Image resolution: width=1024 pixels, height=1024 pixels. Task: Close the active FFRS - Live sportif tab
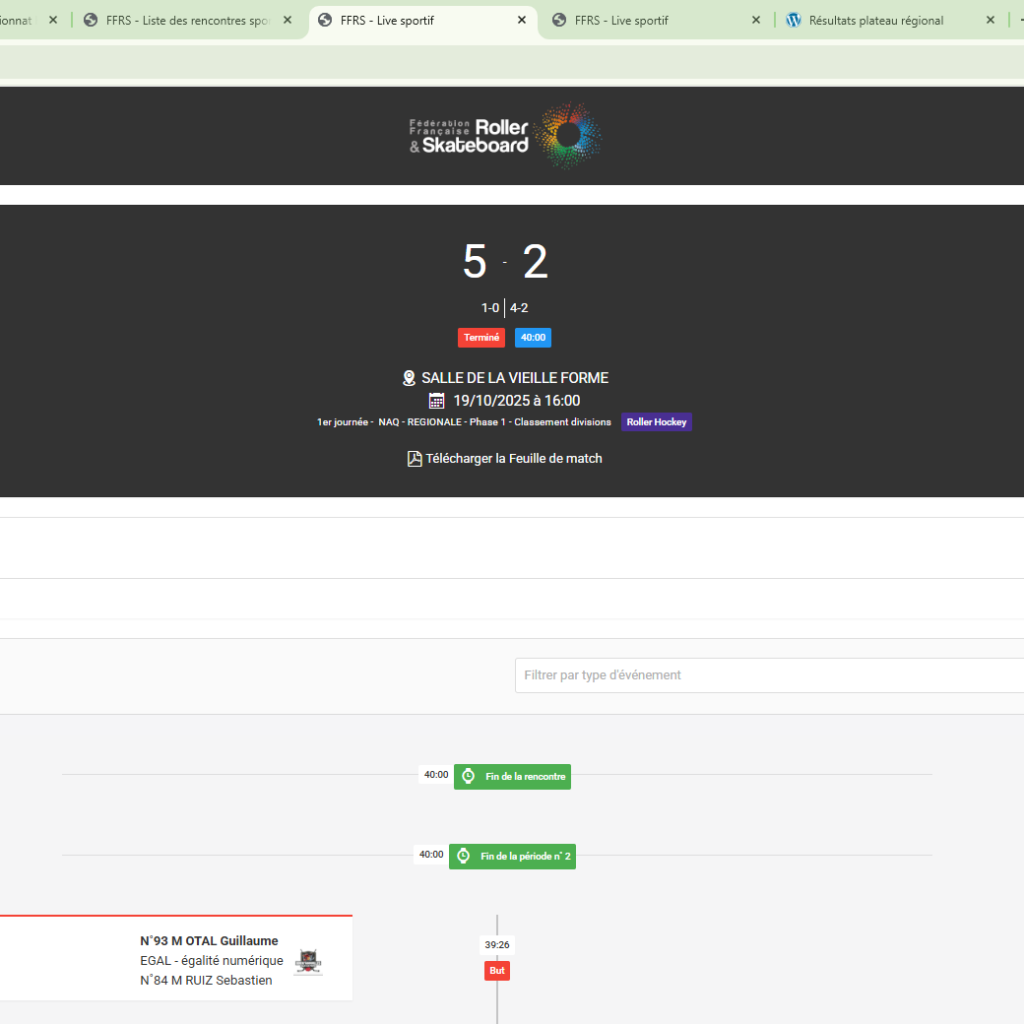(522, 20)
